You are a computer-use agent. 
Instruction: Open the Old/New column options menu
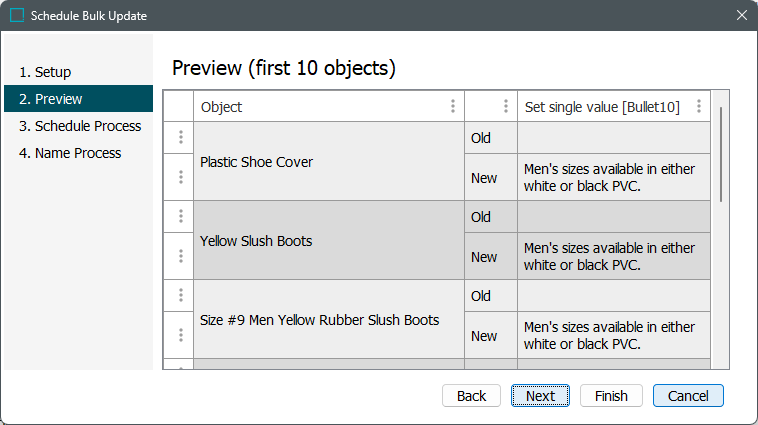click(x=506, y=107)
